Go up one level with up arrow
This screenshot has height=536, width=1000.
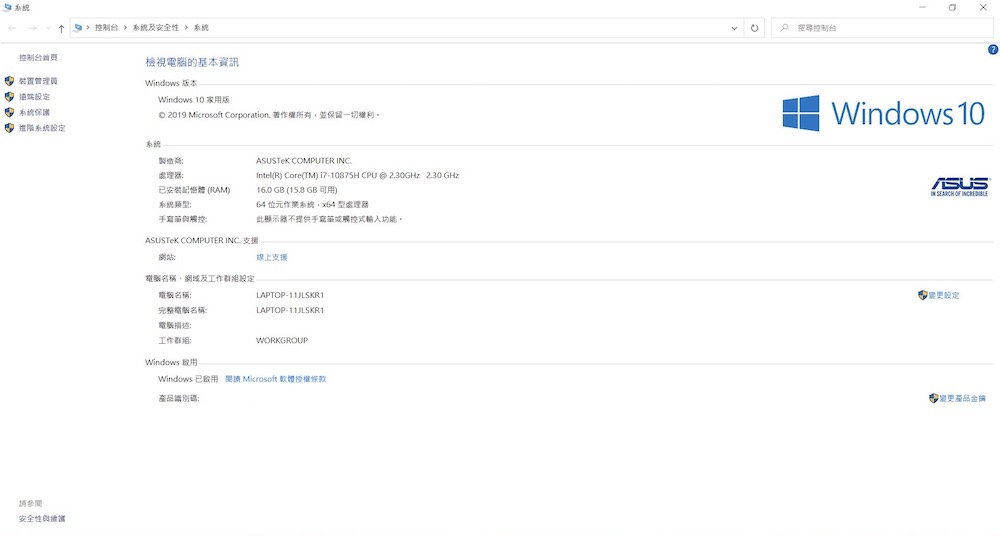[x=61, y=28]
